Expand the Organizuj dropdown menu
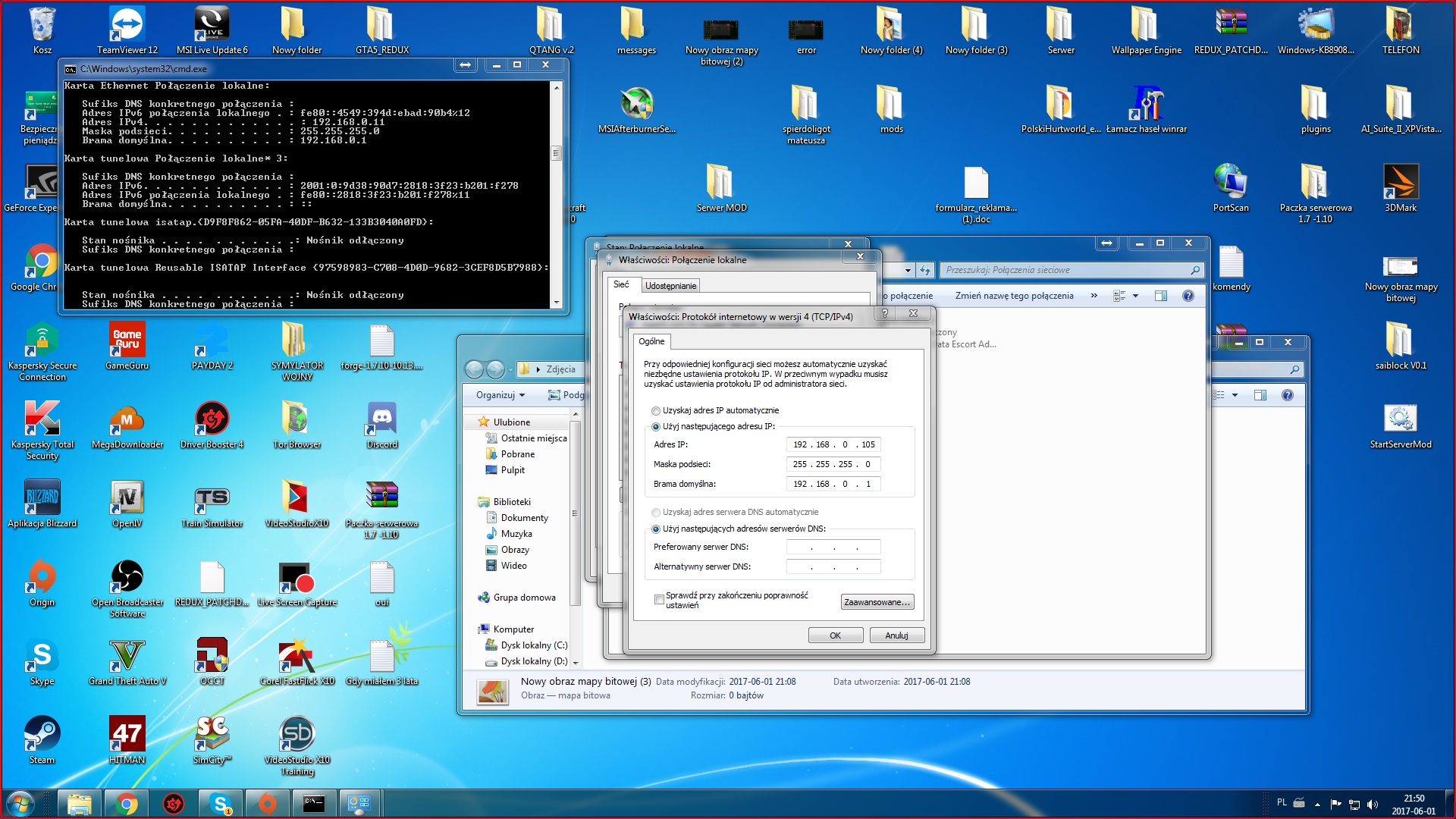The image size is (1456, 819). pos(500,395)
